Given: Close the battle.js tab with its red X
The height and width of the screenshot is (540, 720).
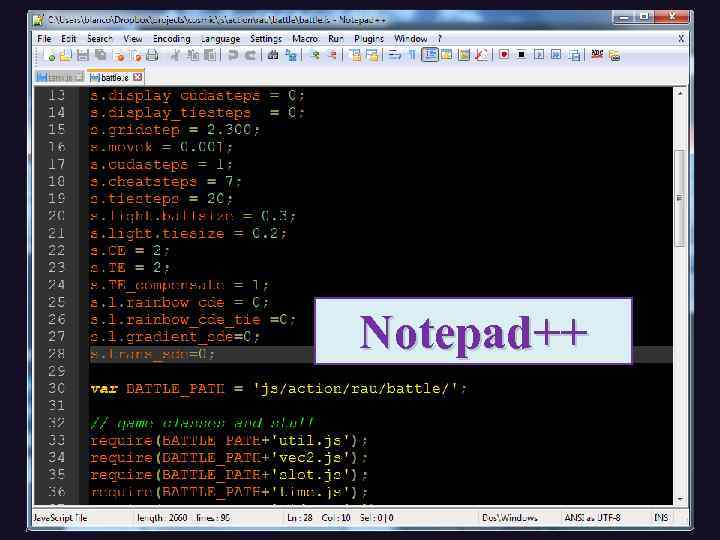Looking at the screenshot, I should coord(137,77).
